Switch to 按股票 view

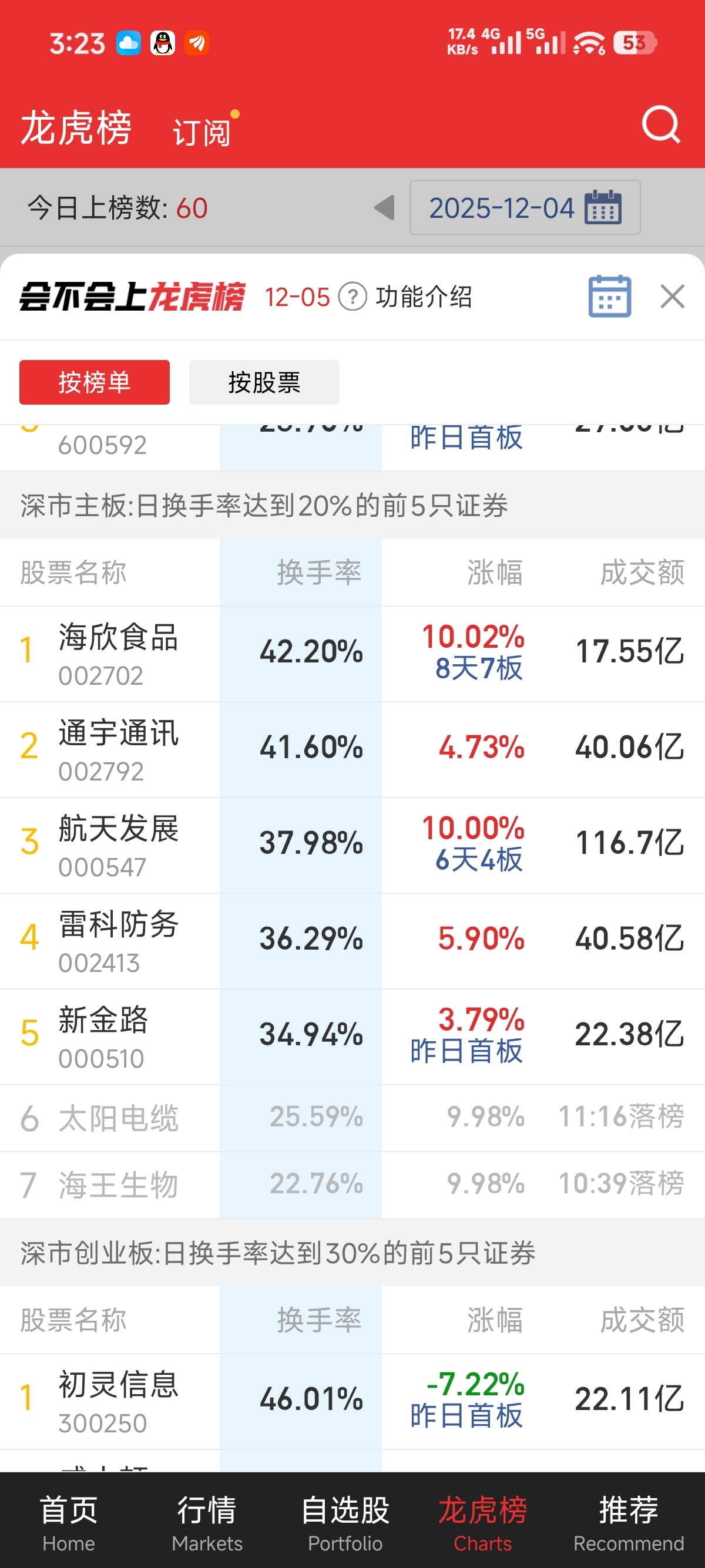[264, 382]
